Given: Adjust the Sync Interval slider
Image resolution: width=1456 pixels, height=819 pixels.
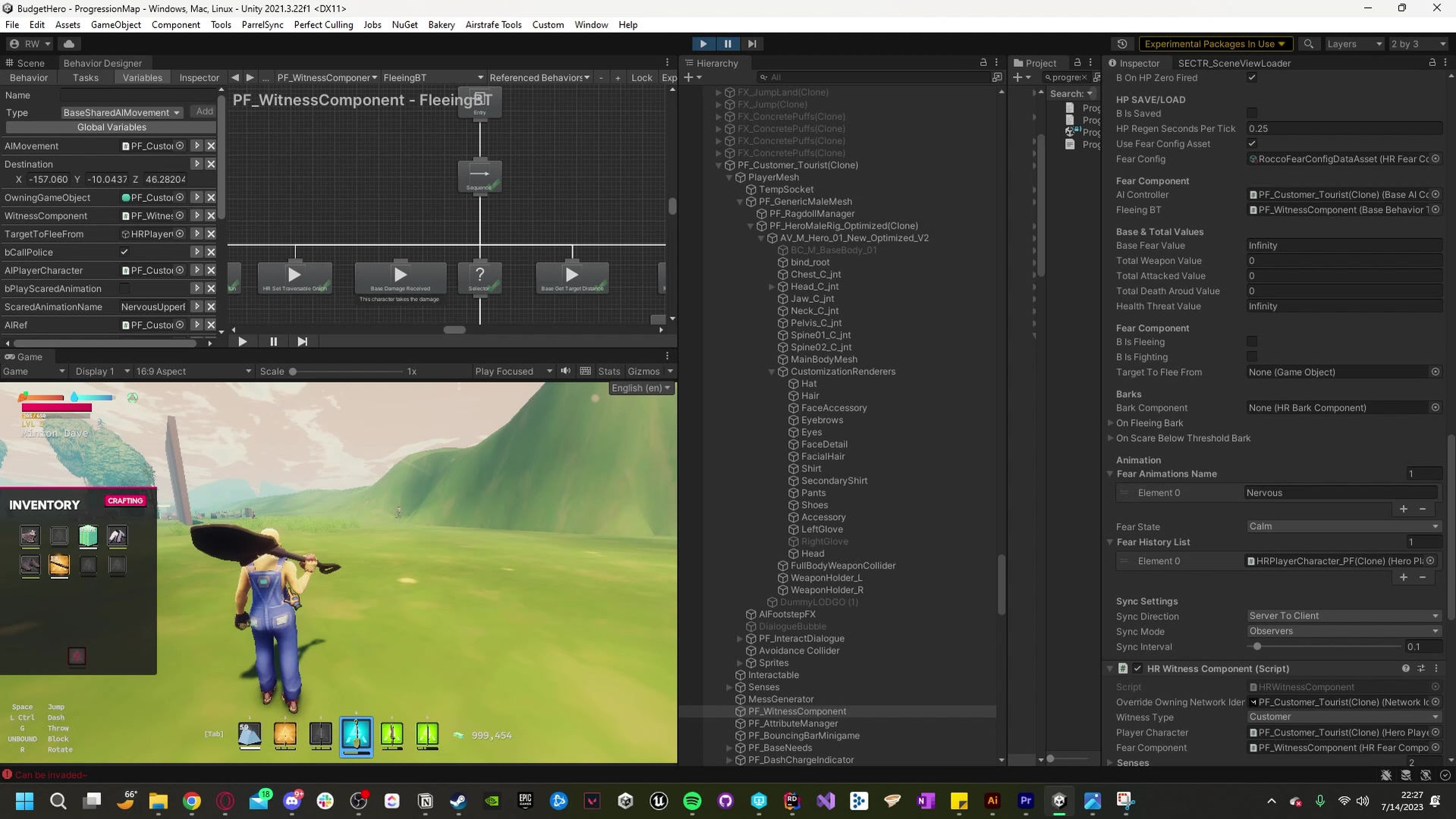Looking at the screenshot, I should coord(1257,647).
